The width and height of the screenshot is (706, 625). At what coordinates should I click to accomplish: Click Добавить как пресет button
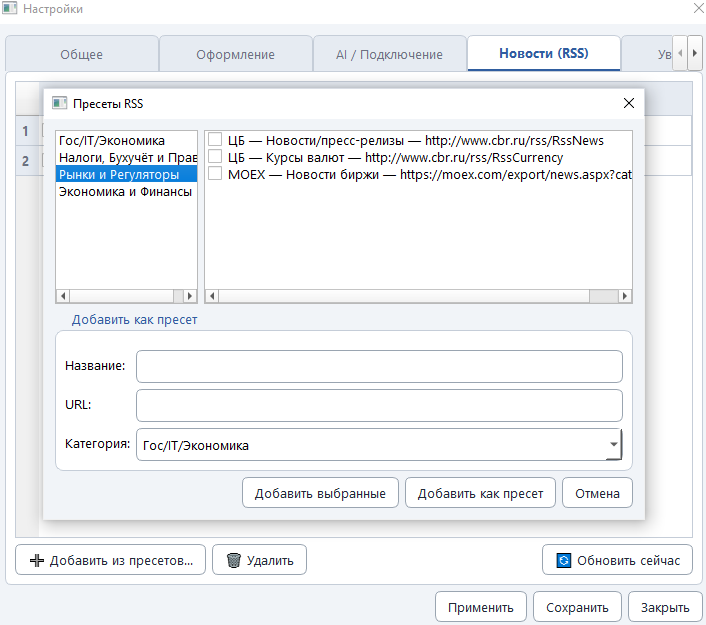(x=480, y=493)
